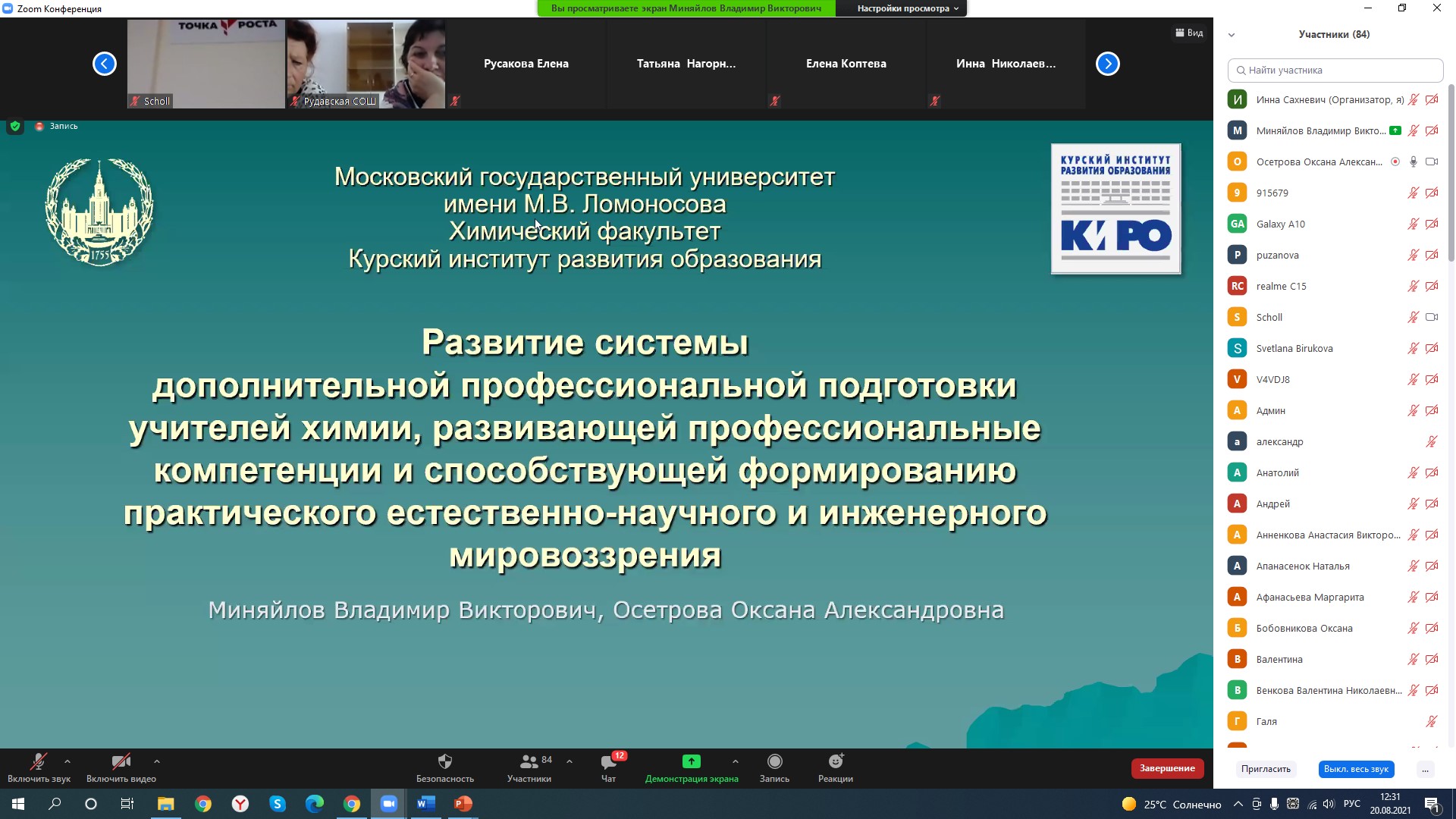
Task: Open the Безопасность security shield menu
Action: point(445,767)
